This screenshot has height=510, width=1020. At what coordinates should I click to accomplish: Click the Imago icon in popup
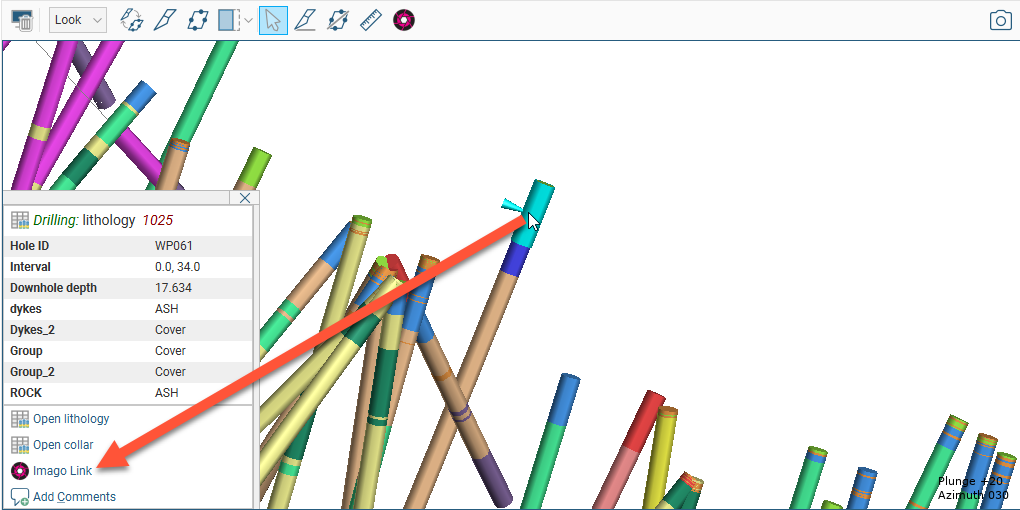[x=20, y=471]
